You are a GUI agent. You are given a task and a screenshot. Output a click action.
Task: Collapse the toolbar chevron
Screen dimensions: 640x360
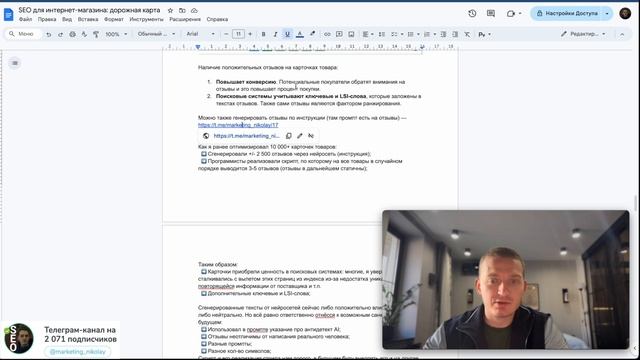(622, 34)
